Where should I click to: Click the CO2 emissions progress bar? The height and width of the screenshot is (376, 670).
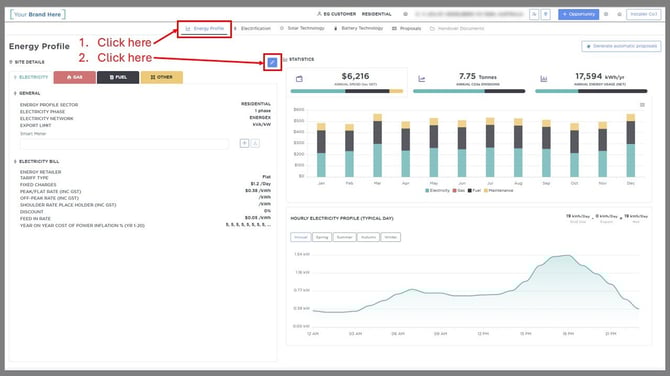coord(469,91)
